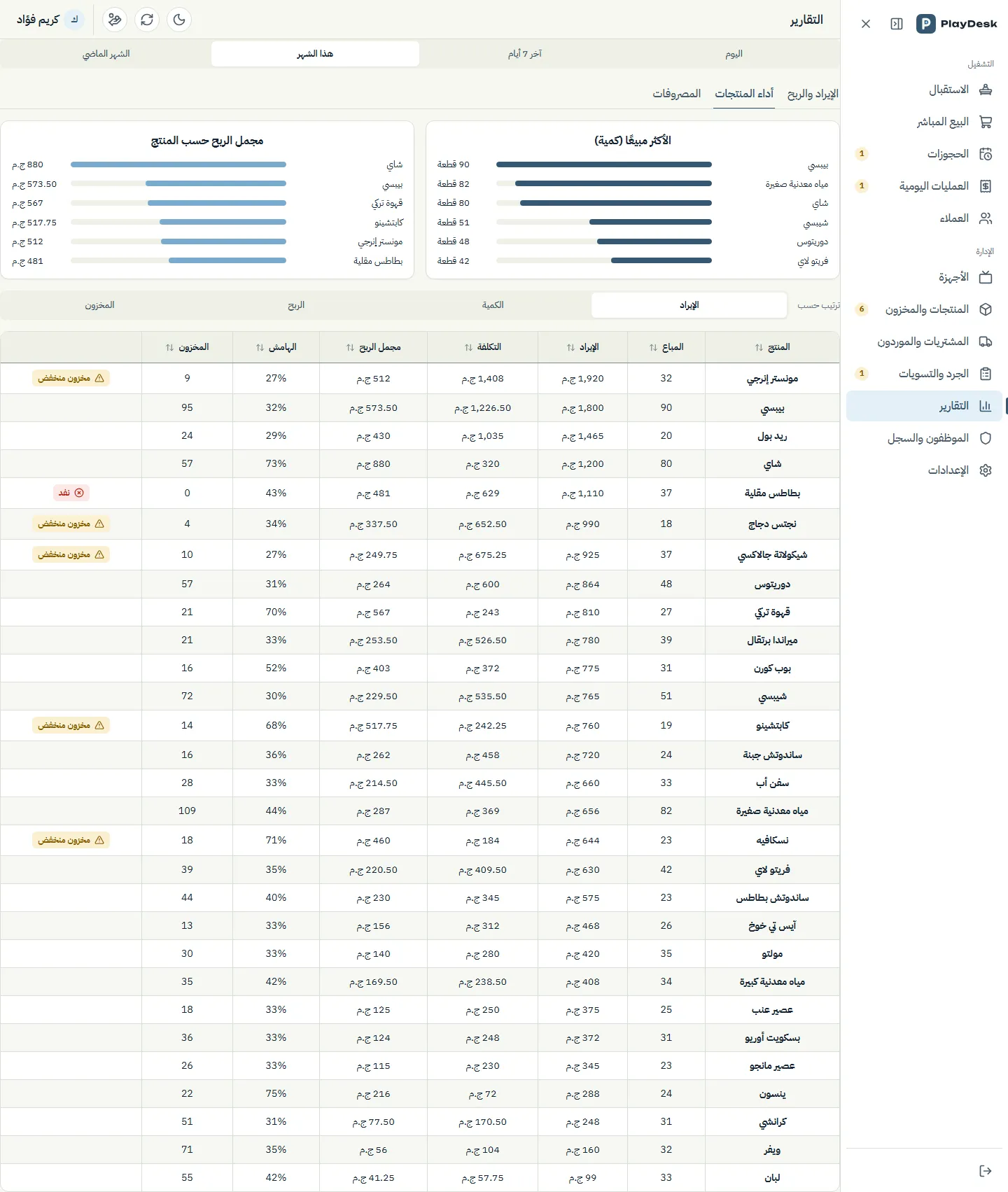Click the نفد badge for بطاطس مقلية
The image size is (1008, 1192).
tap(71, 493)
